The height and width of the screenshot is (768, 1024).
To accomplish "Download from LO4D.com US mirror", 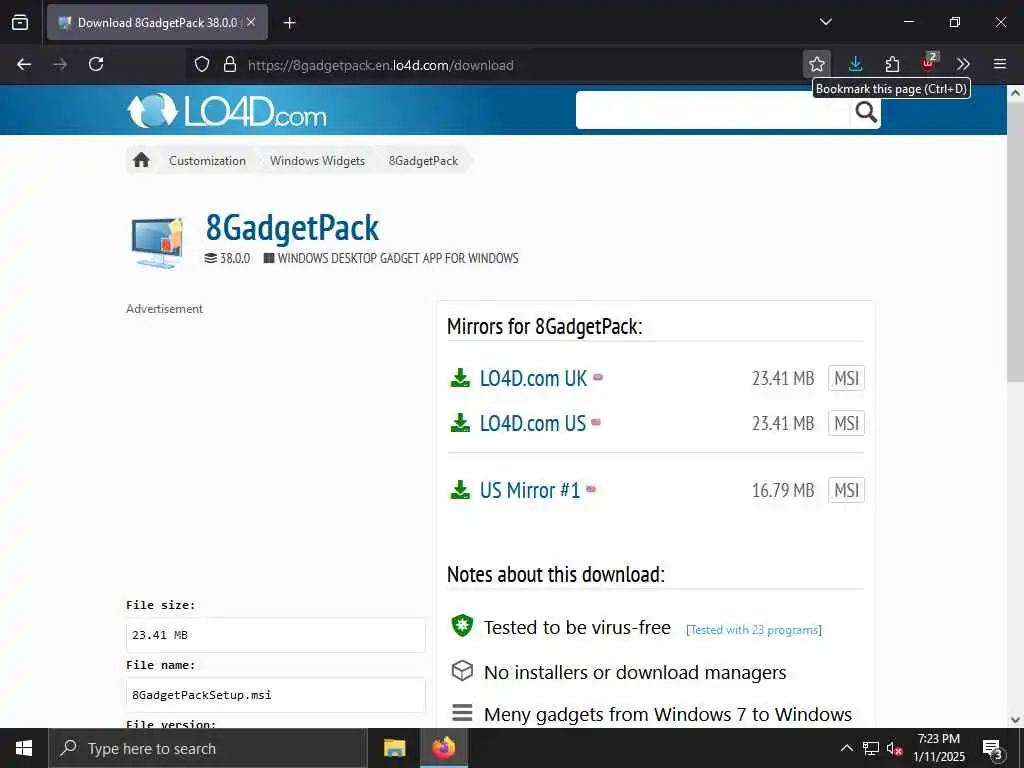I will [x=532, y=423].
